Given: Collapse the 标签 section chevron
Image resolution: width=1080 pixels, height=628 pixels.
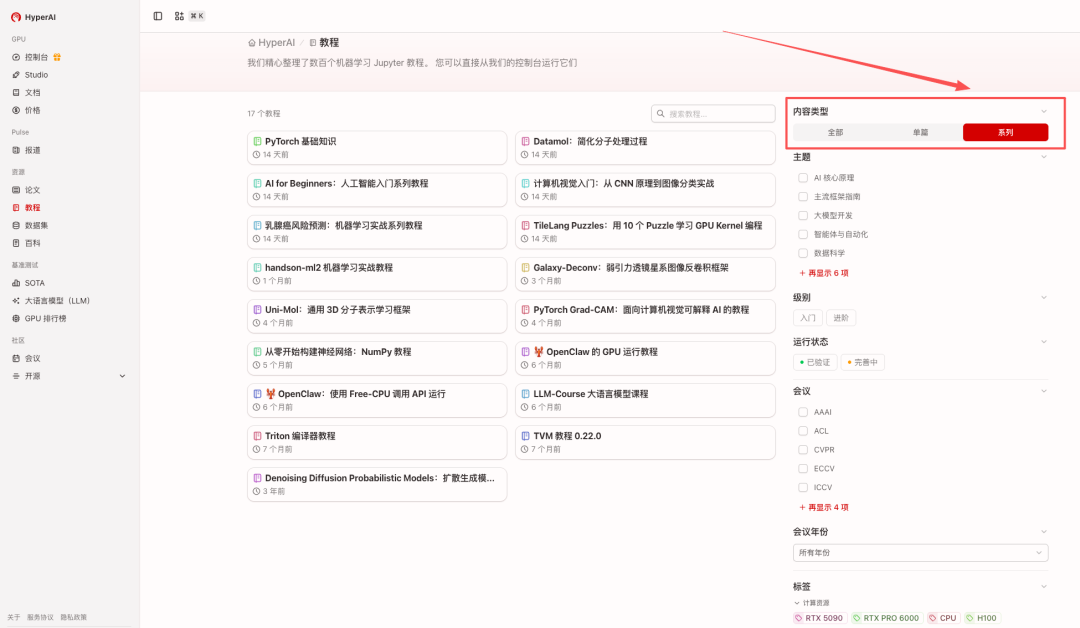Looking at the screenshot, I should tap(1043, 587).
